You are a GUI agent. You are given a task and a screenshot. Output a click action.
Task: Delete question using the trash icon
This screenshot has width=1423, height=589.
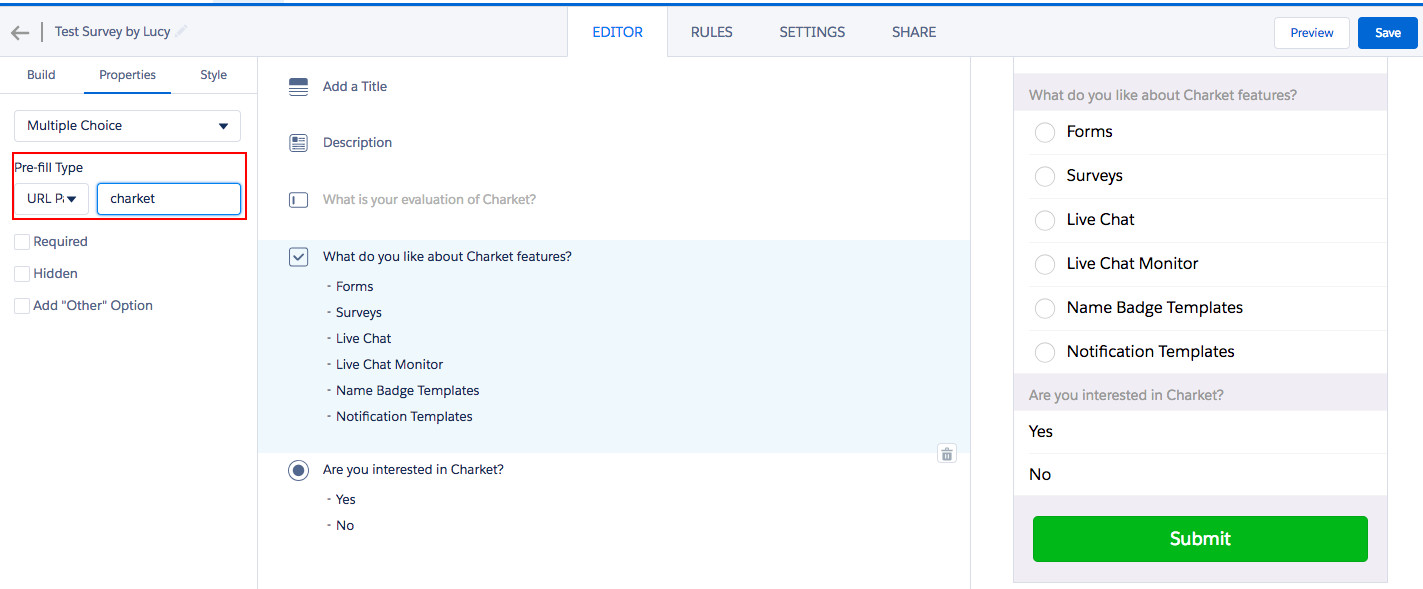[x=947, y=454]
